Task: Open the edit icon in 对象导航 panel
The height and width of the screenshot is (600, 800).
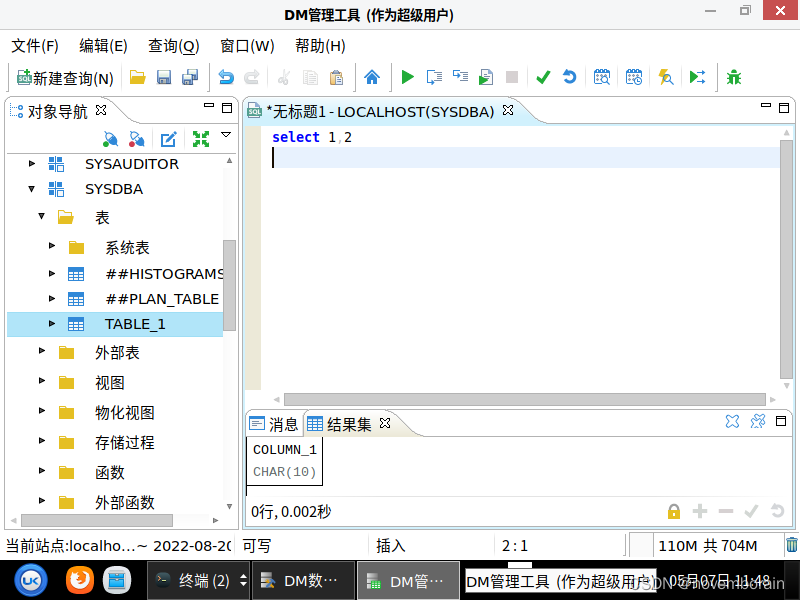Action: (x=168, y=139)
